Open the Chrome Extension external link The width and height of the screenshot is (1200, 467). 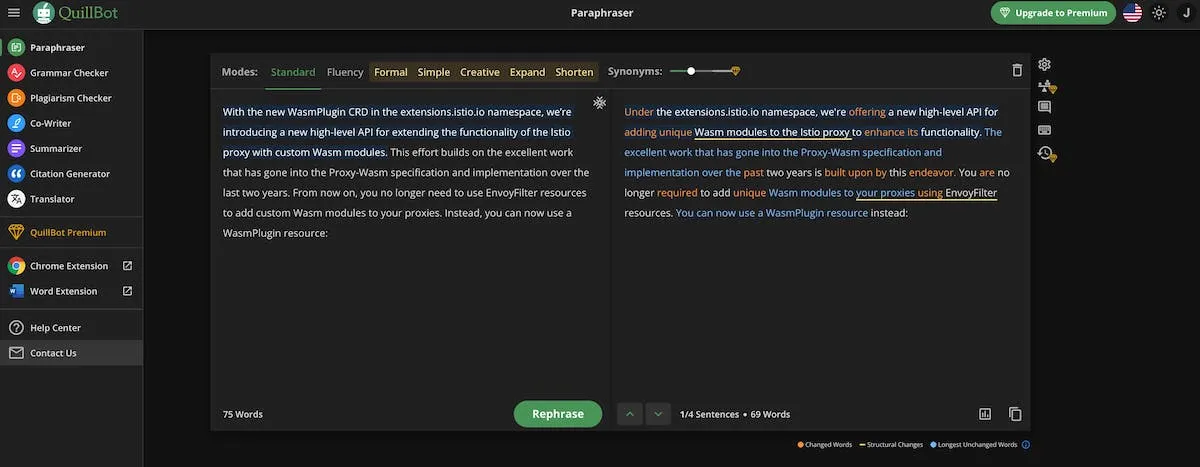127,266
